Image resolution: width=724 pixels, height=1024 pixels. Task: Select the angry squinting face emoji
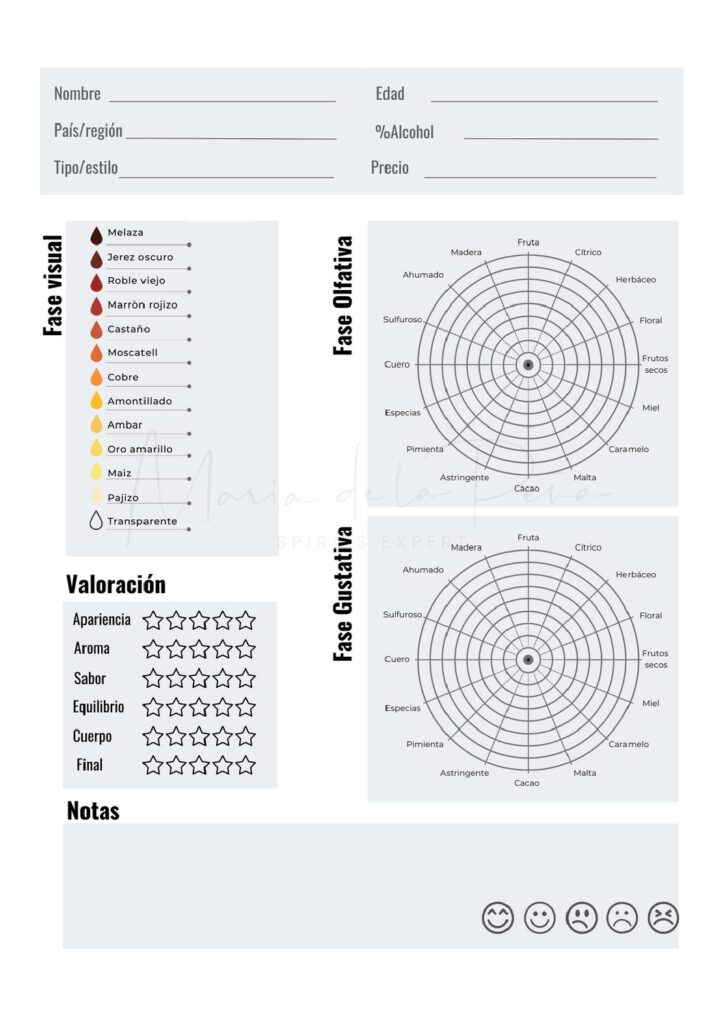pyautogui.click(x=663, y=917)
